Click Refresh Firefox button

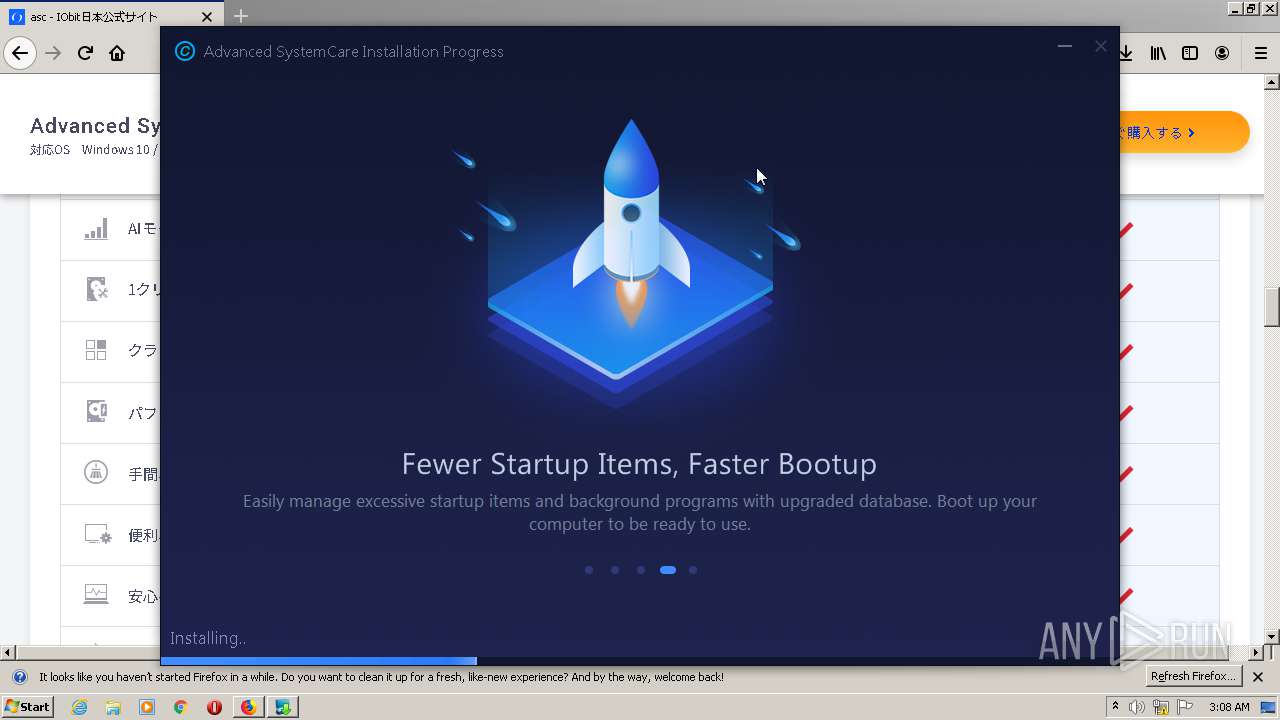(1193, 677)
